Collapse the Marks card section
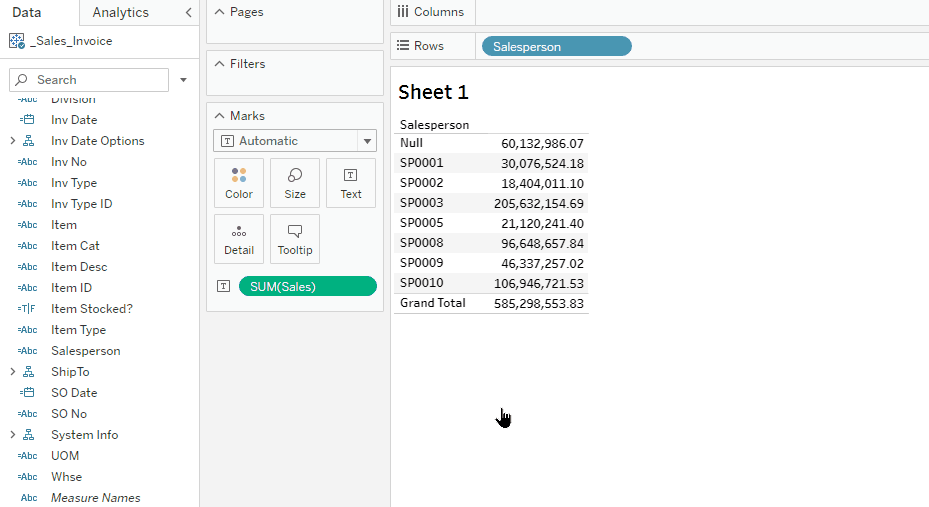The width and height of the screenshot is (929, 507). [219, 116]
